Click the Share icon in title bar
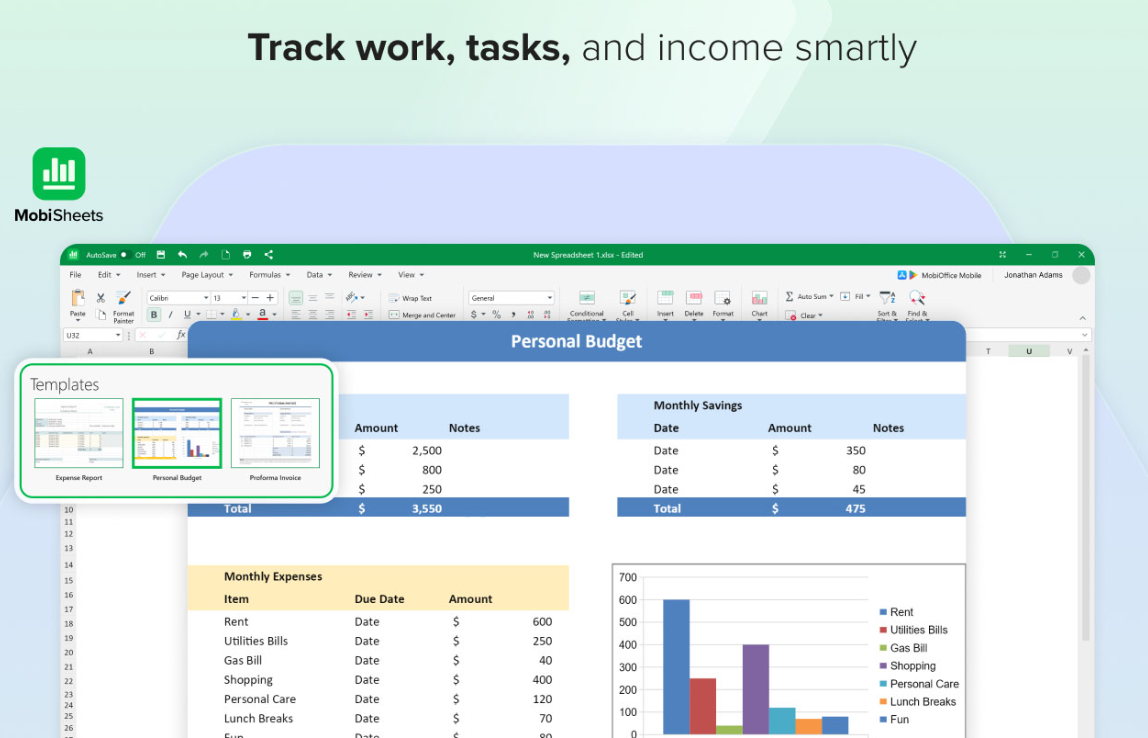Screen dimensions: 1148x738 269,255
